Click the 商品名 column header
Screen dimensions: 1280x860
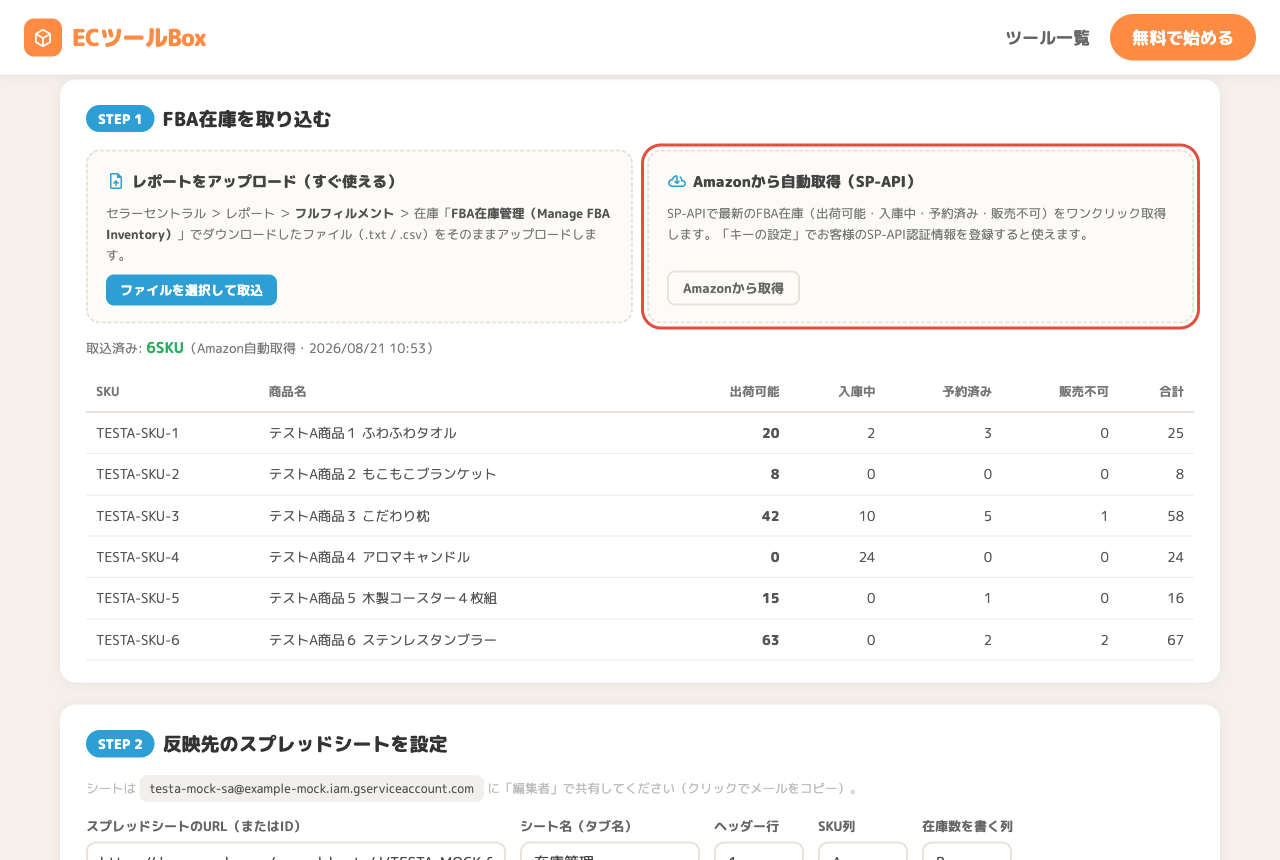287,391
